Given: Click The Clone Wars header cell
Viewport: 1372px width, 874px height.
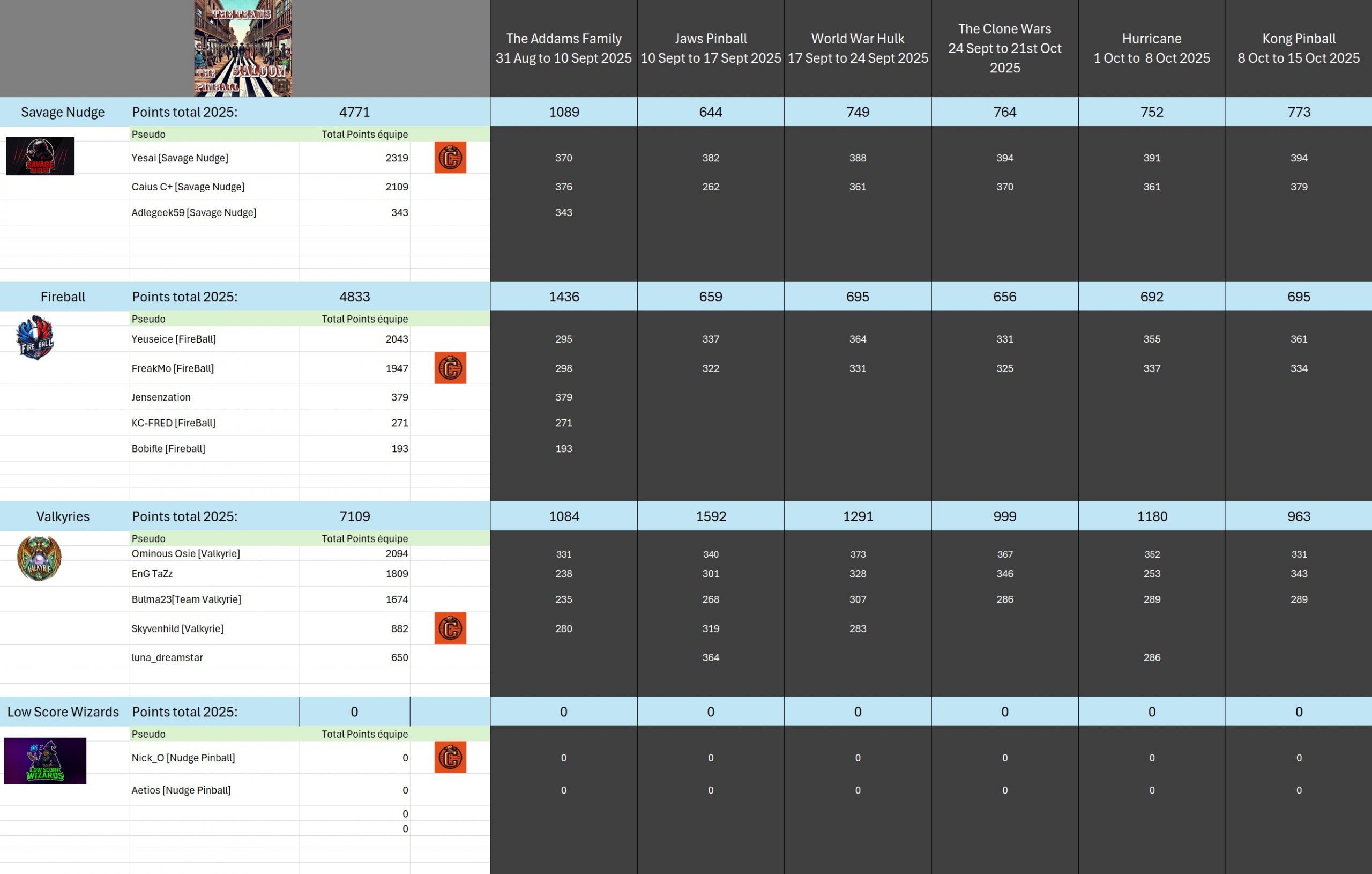Looking at the screenshot, I should click(1004, 48).
